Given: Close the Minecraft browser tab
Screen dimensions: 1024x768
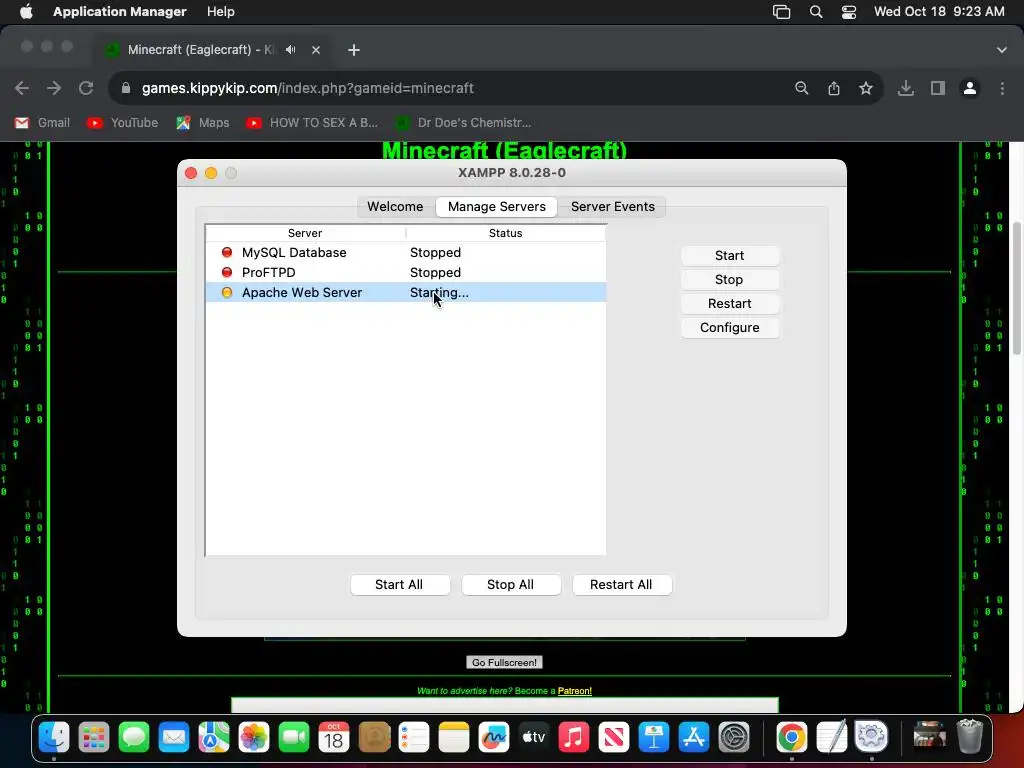Looking at the screenshot, I should (316, 50).
